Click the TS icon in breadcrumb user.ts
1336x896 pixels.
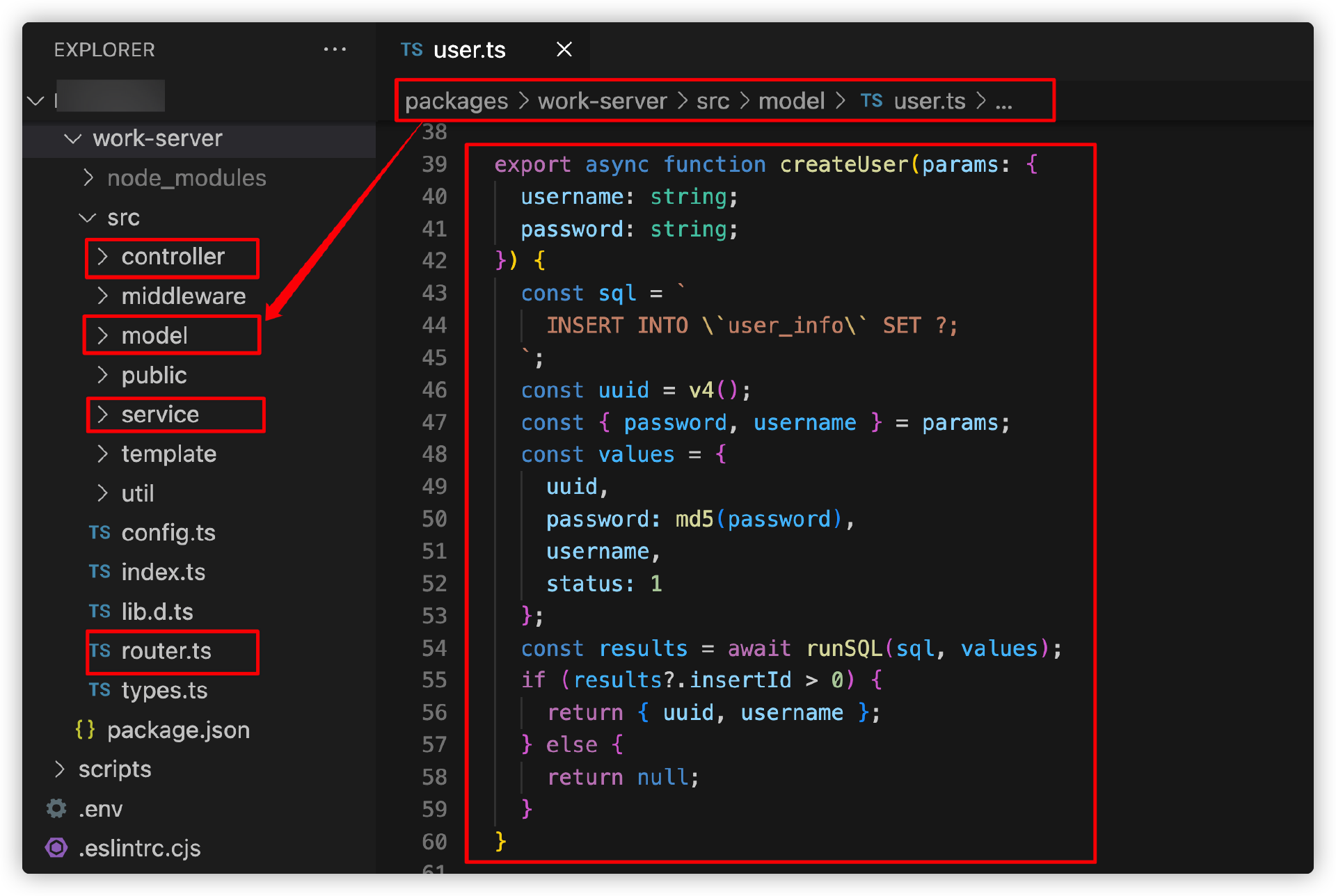(871, 101)
